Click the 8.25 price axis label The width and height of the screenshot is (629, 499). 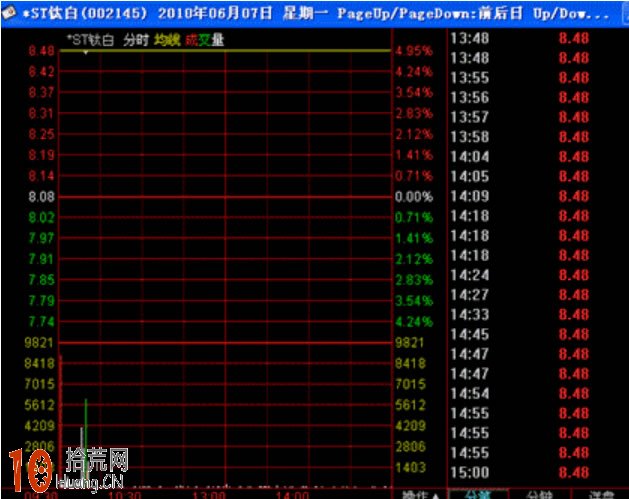(41, 134)
